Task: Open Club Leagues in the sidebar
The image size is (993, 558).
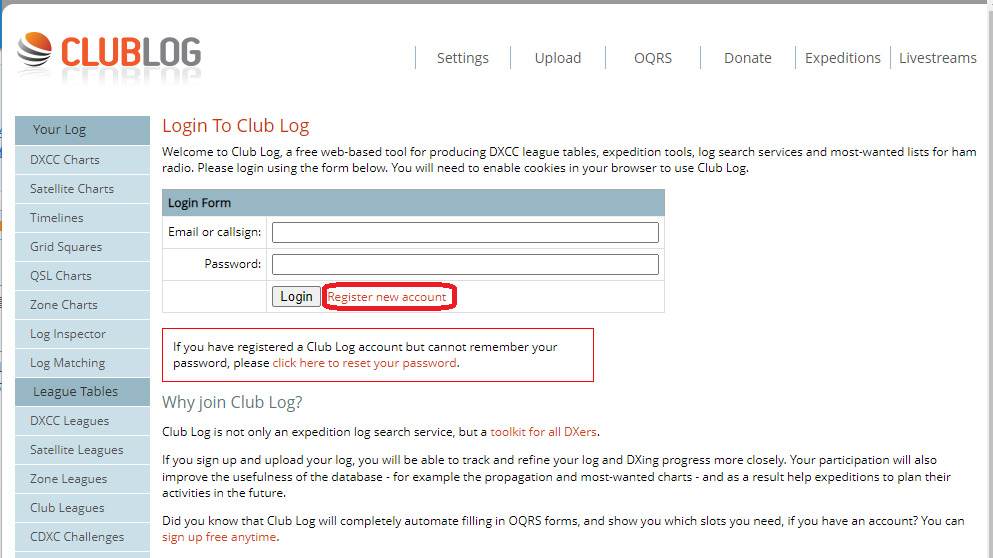Action: tap(82, 508)
